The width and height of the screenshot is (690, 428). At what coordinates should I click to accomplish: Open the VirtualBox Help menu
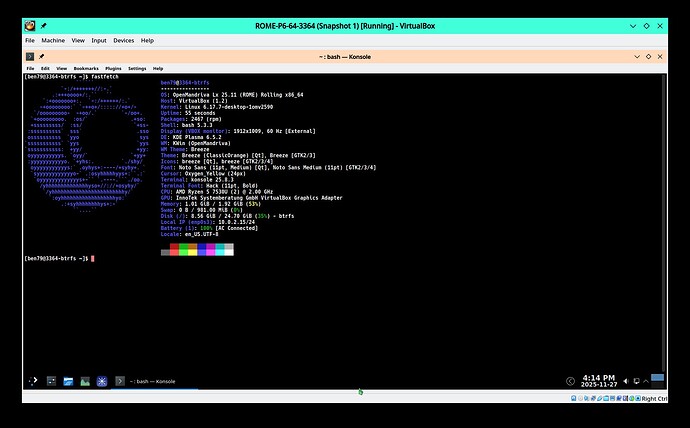pos(147,40)
